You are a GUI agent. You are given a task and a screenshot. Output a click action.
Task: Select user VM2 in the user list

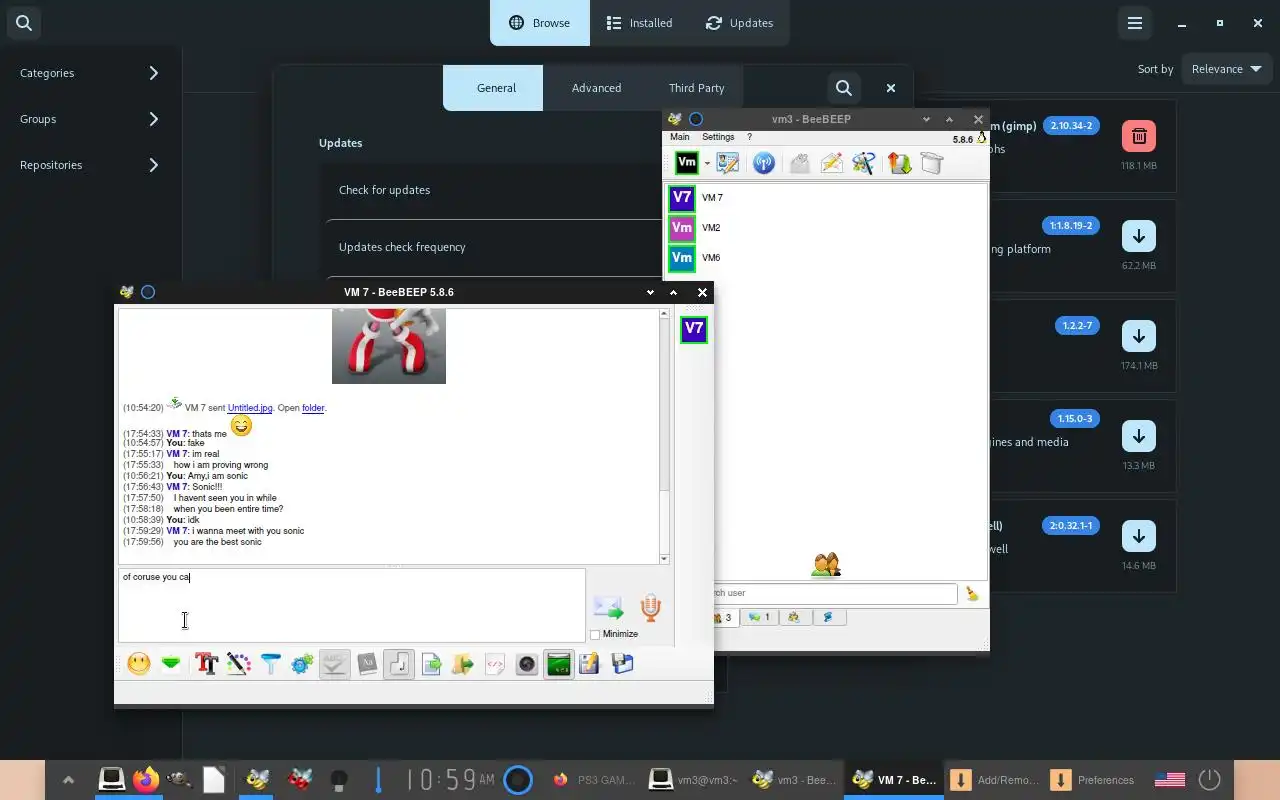coord(827,228)
